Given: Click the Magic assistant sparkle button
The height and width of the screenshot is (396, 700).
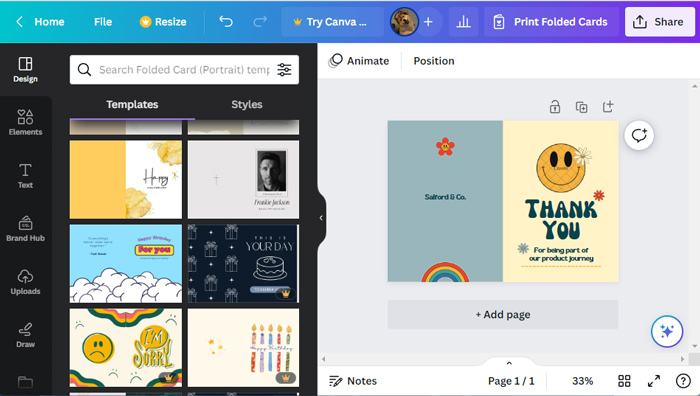Looking at the screenshot, I should coord(667,331).
